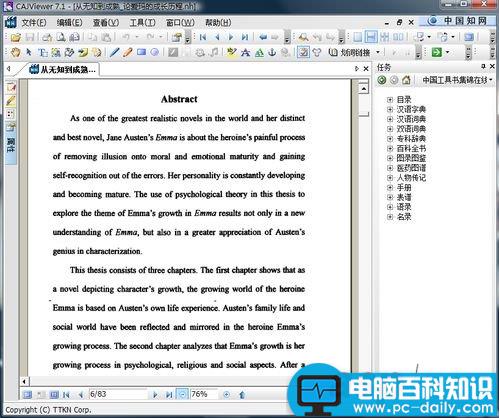Expand the 汉语字典 tree node
499x418 pixels.
click(389, 109)
